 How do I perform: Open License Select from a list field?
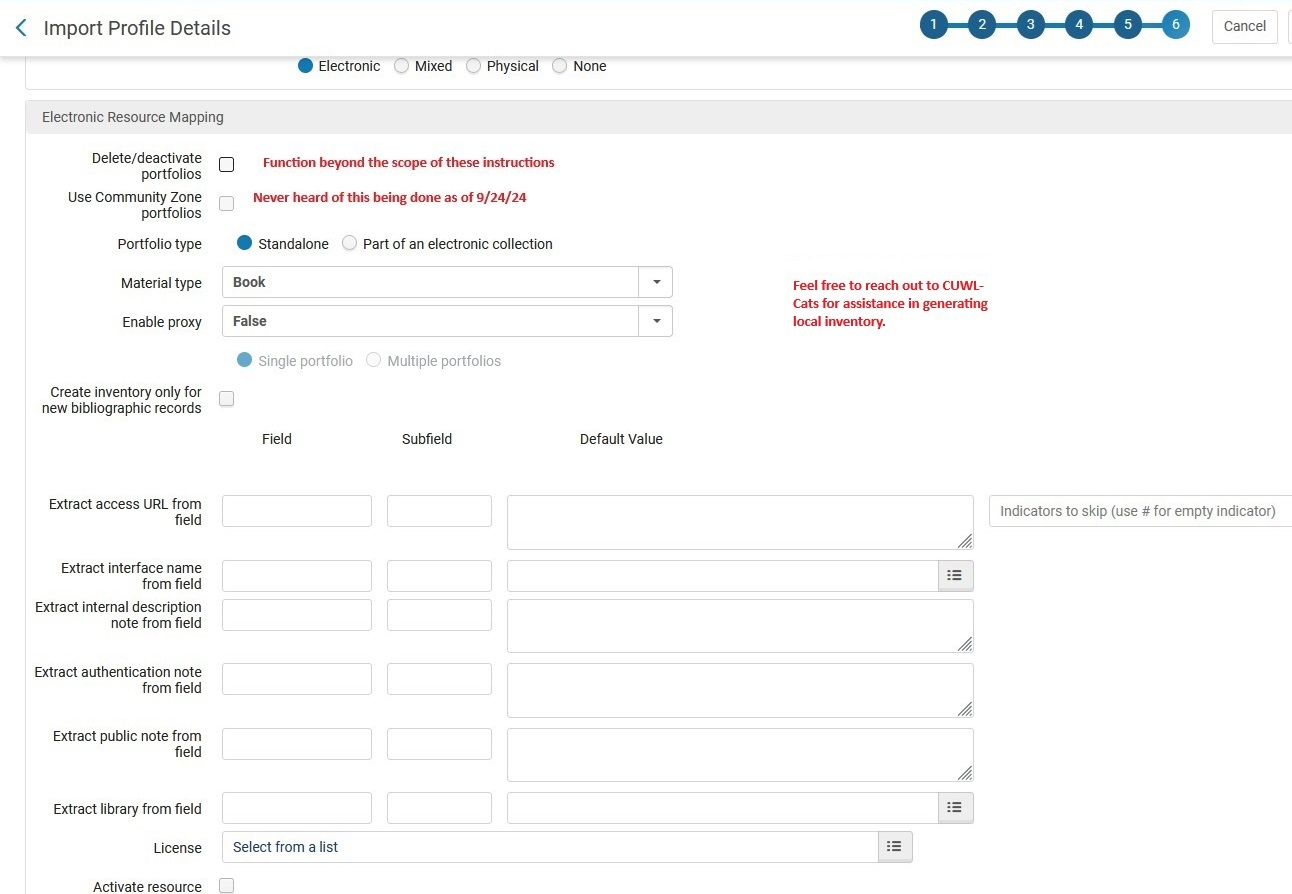click(x=550, y=847)
